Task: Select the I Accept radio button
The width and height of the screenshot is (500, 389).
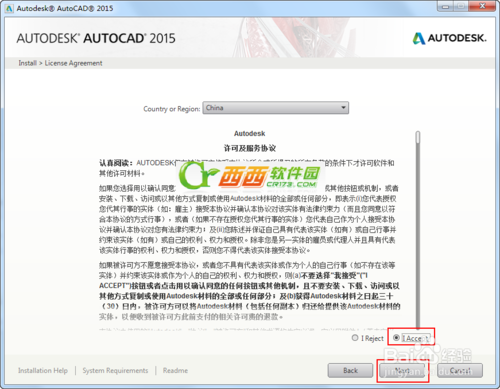Action: (396, 338)
